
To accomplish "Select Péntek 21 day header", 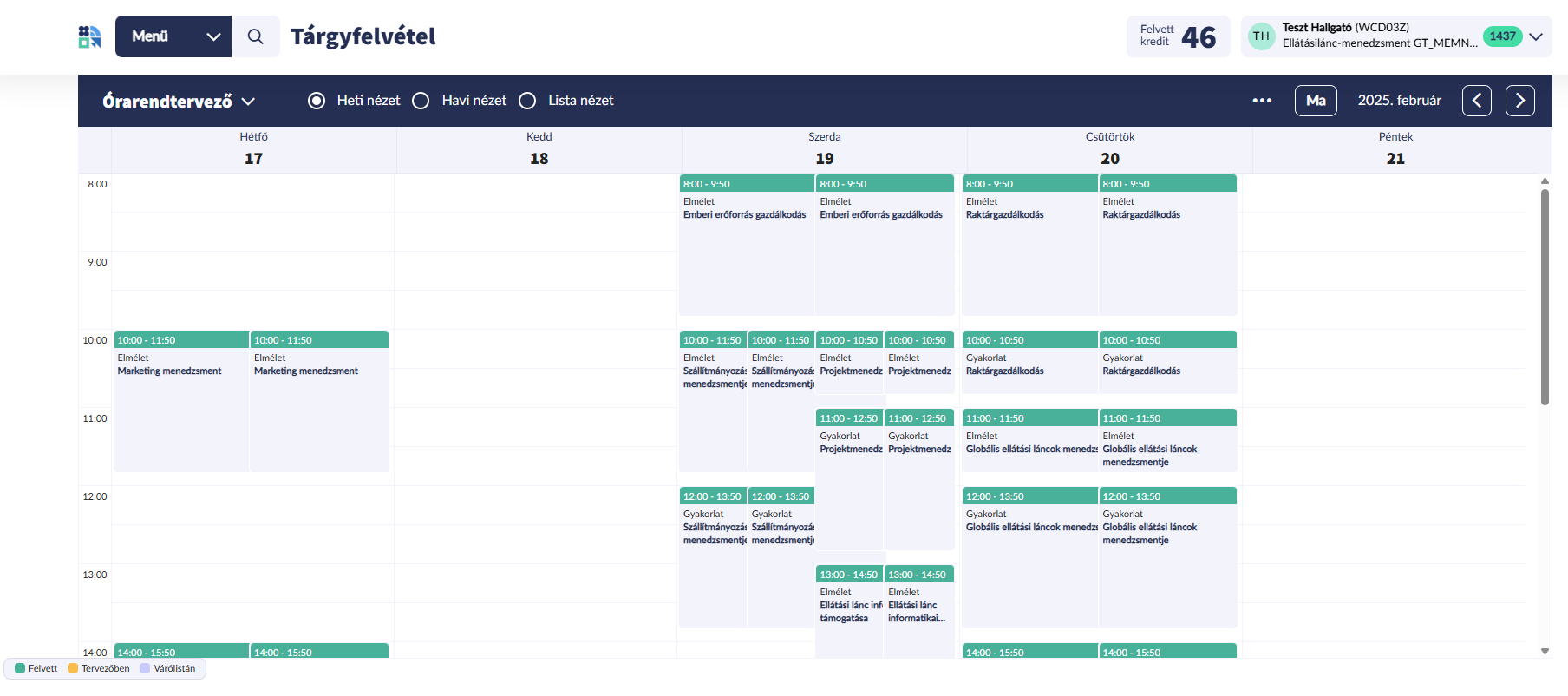I will click(1395, 149).
